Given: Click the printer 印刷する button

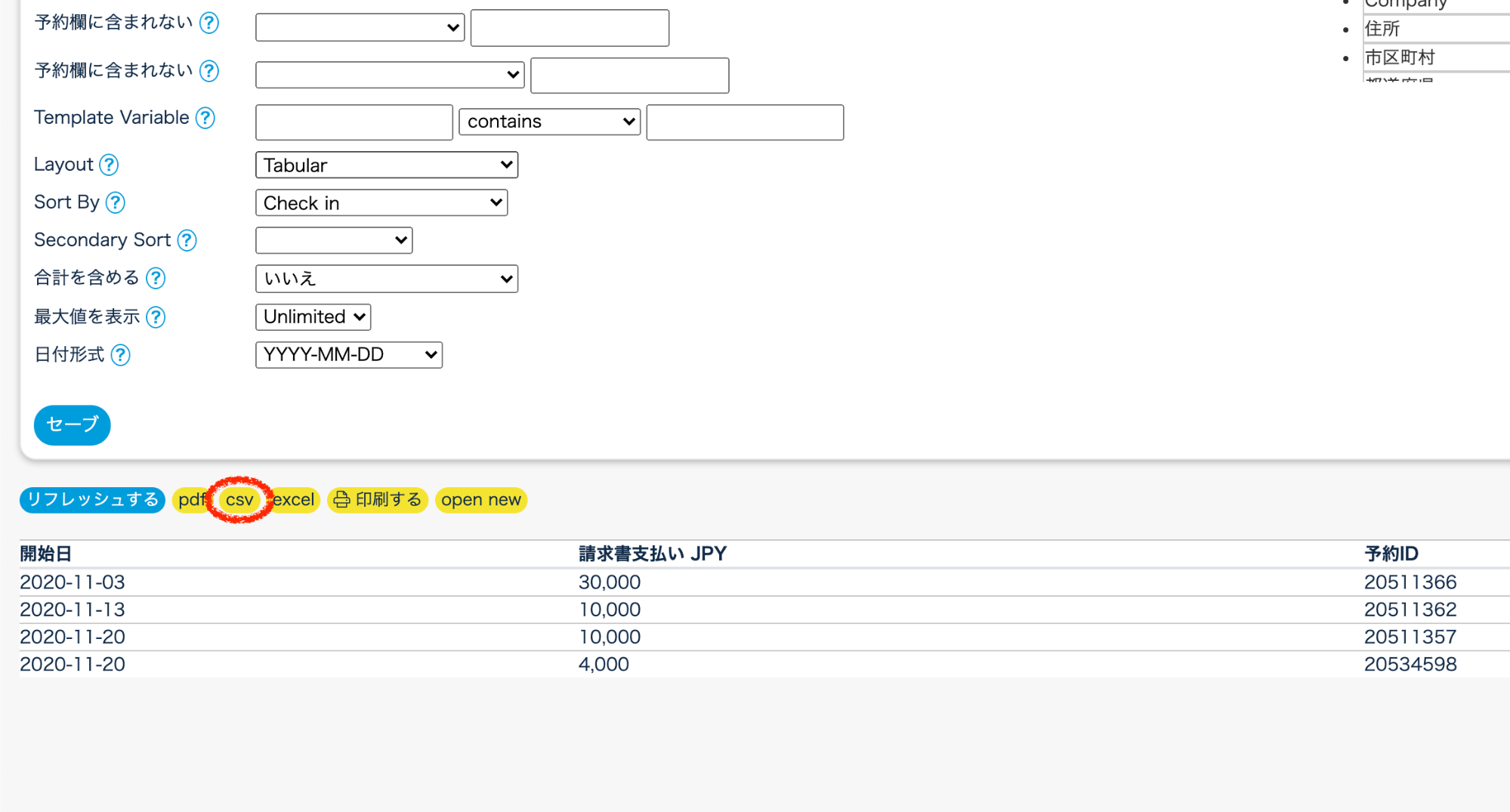Looking at the screenshot, I should point(378,500).
